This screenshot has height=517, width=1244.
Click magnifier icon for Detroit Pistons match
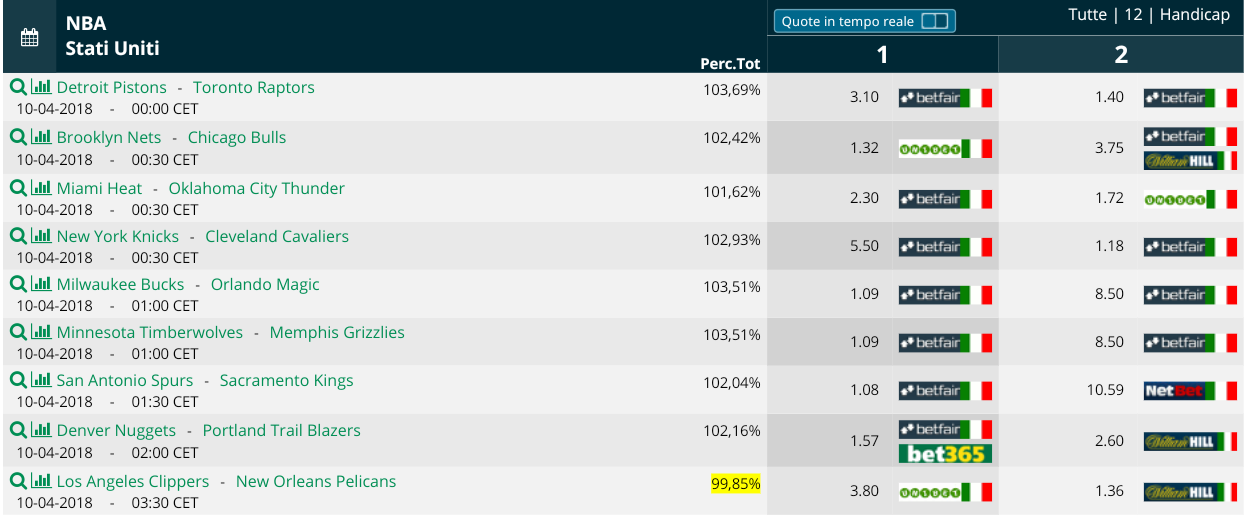coord(18,87)
